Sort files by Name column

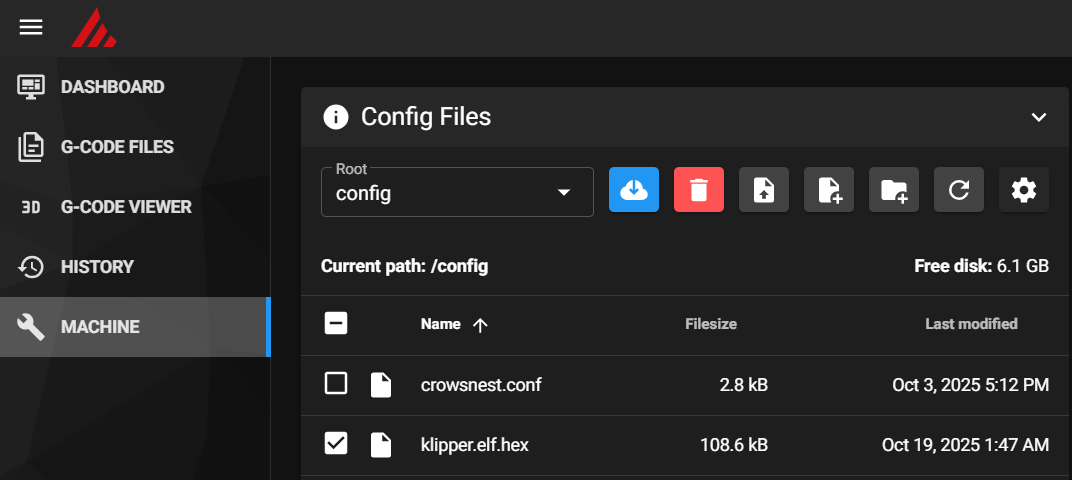(x=441, y=324)
